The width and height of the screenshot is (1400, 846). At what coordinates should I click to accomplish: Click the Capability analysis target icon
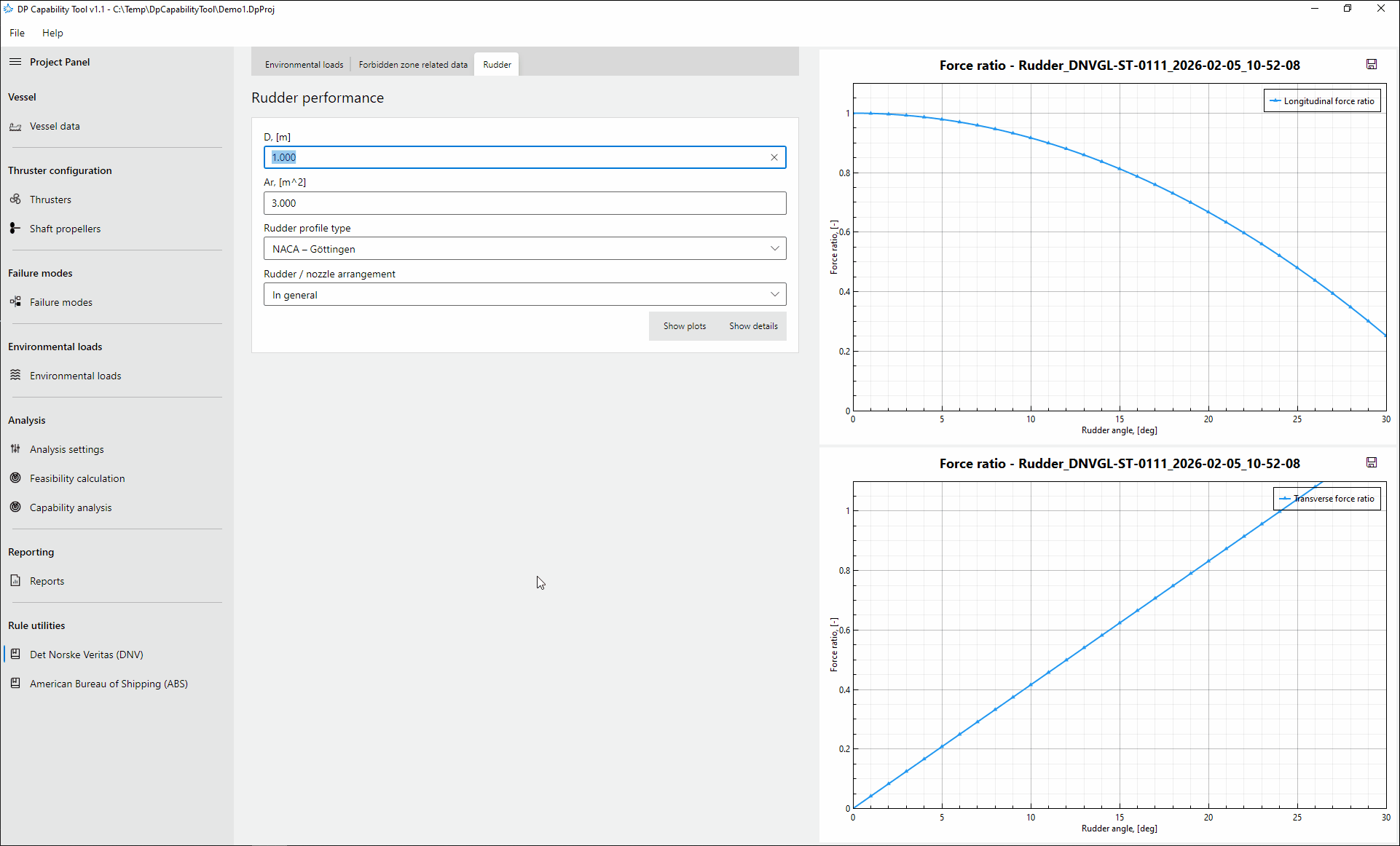point(15,507)
